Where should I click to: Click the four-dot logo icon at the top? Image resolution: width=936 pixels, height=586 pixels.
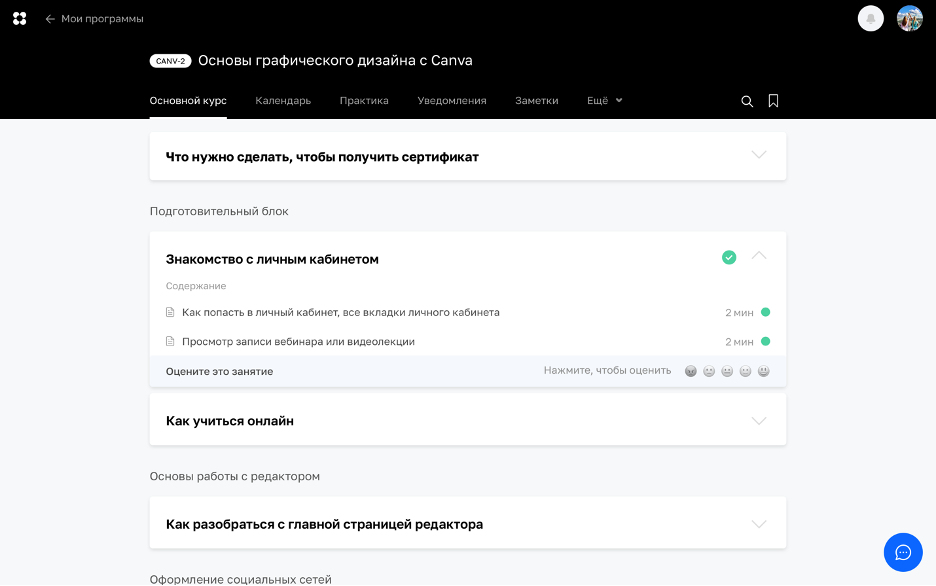20,18
